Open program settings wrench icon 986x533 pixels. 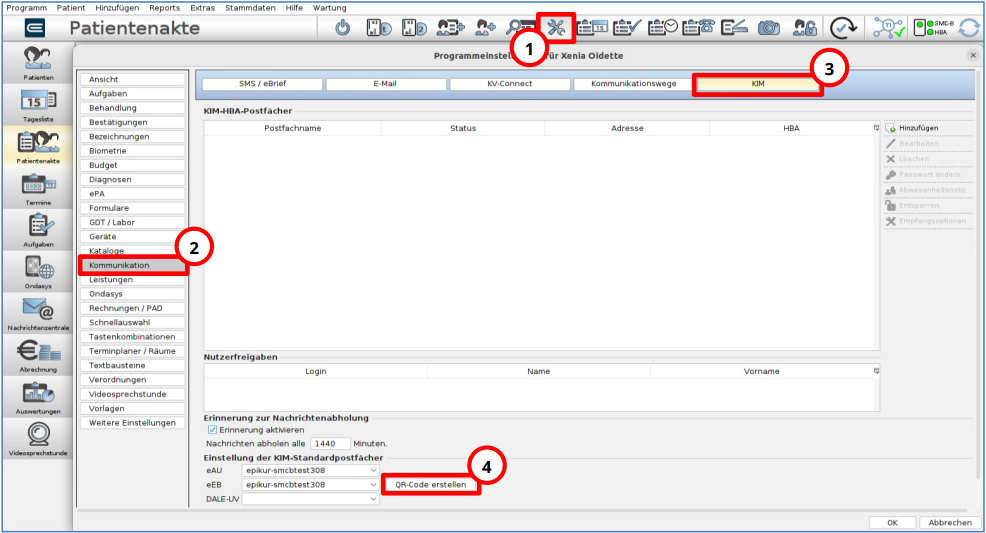556,28
